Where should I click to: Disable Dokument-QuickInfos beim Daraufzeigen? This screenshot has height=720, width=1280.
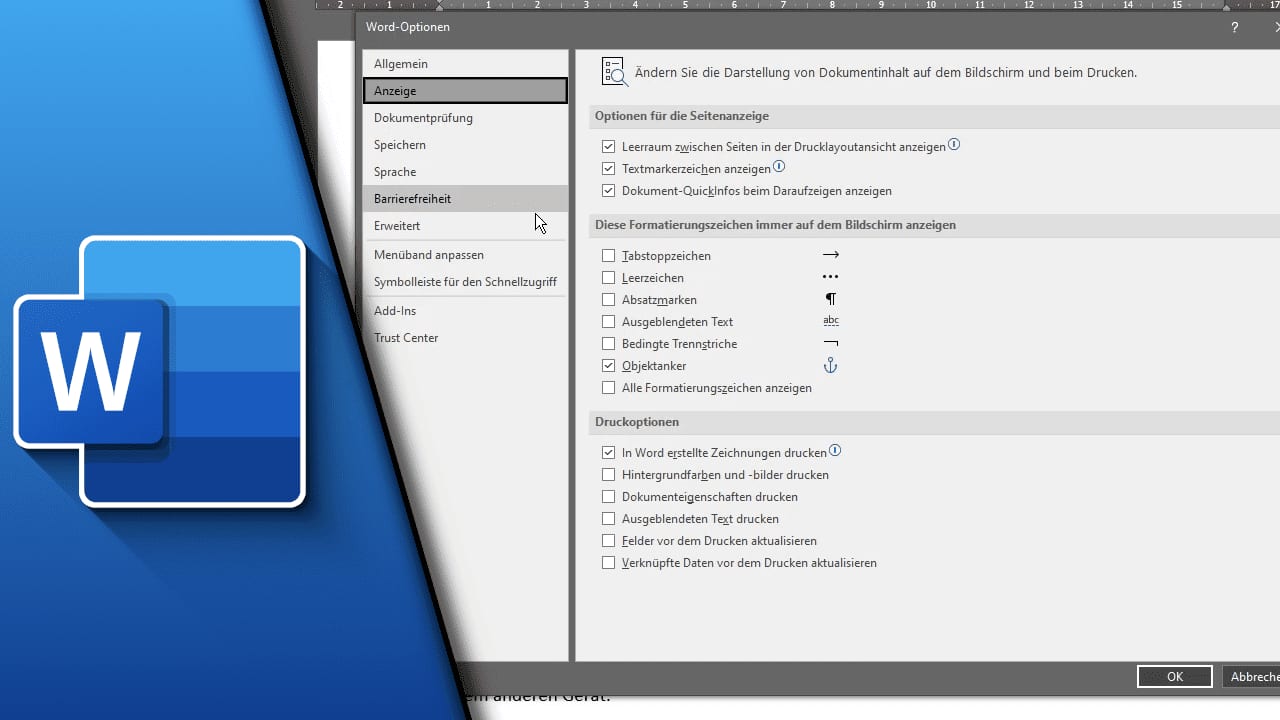tap(609, 191)
